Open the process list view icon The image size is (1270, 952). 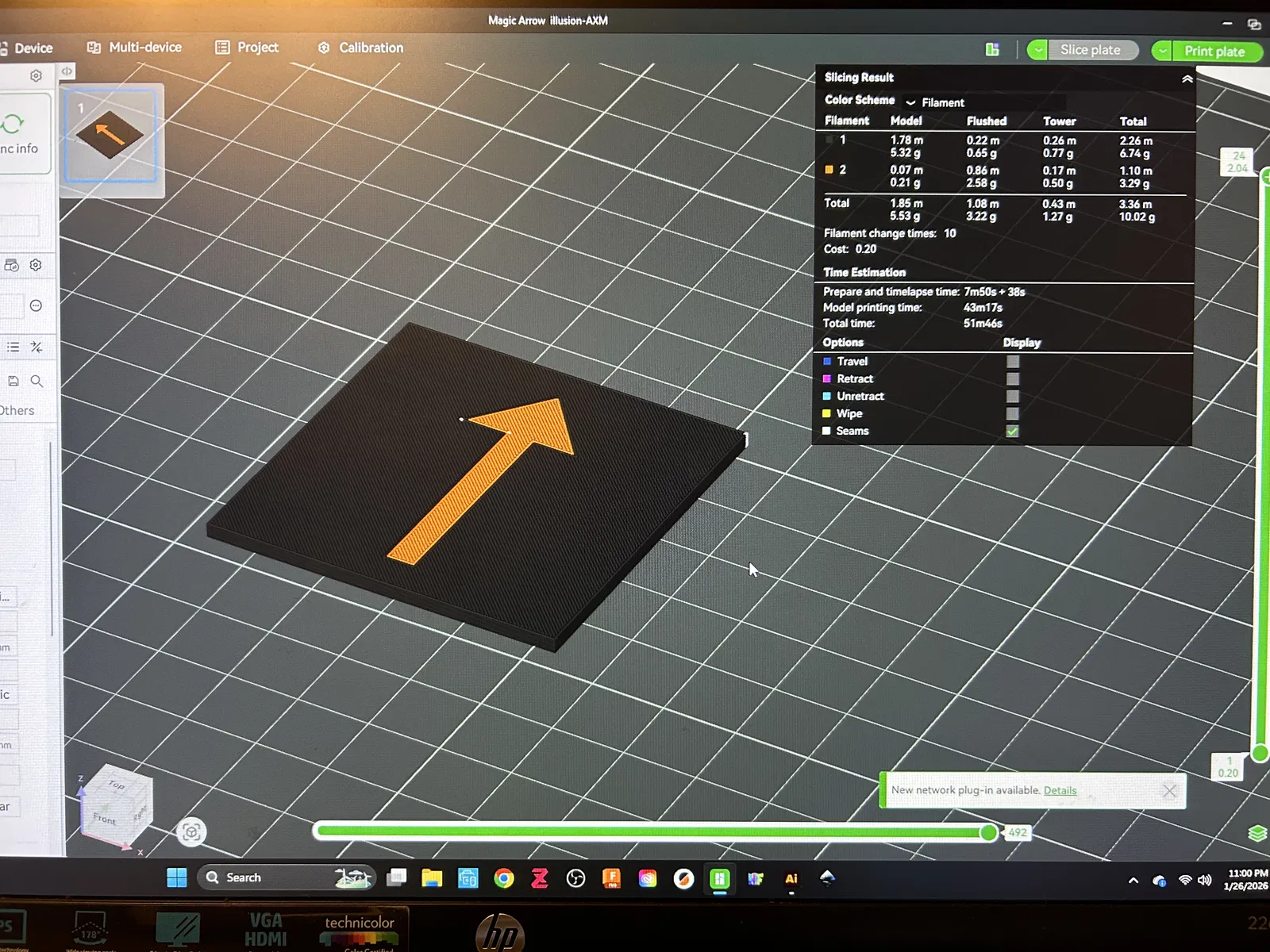point(13,347)
